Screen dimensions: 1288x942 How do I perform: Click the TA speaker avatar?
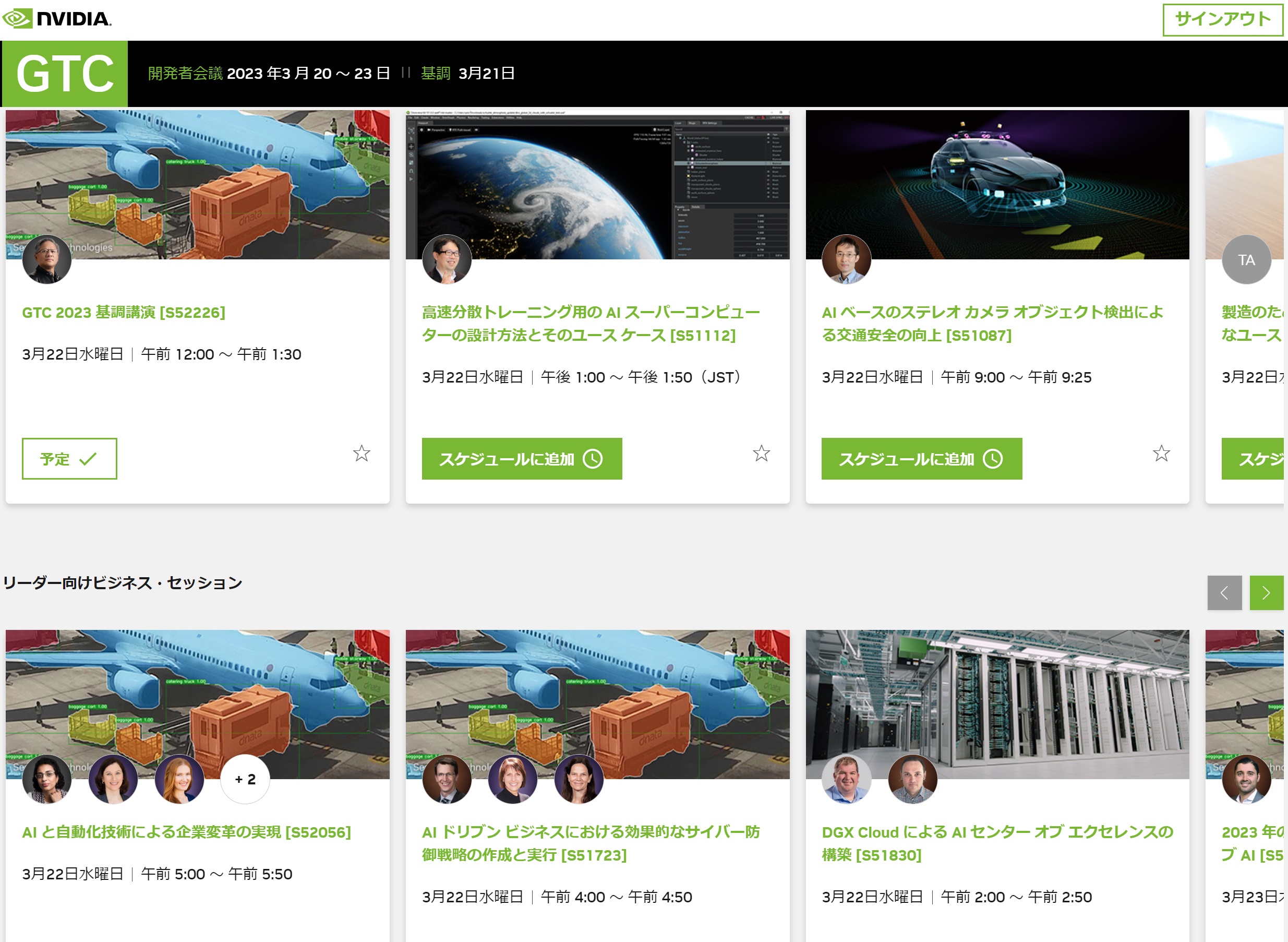pos(1246,260)
